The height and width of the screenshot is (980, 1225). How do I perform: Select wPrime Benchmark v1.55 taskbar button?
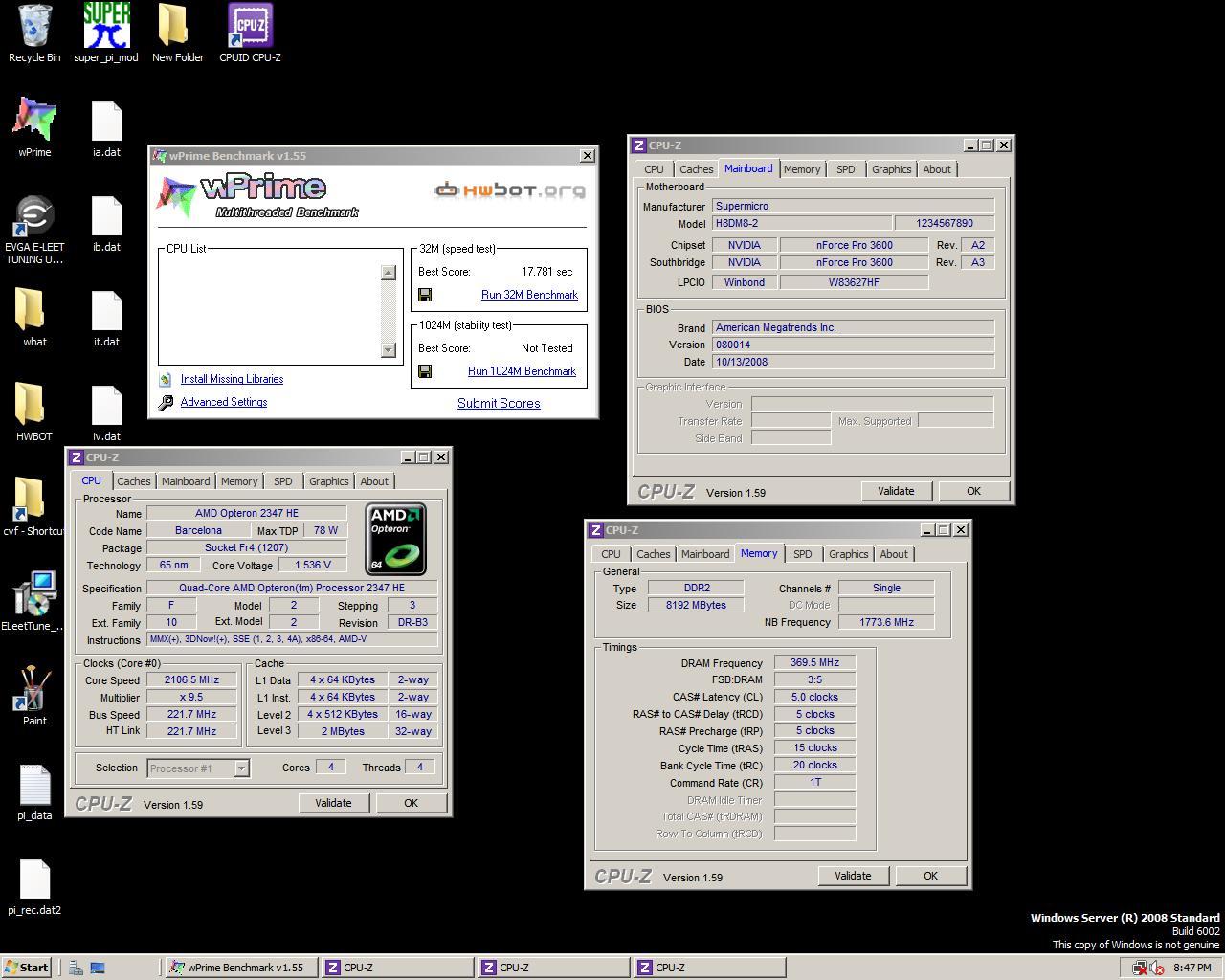click(x=239, y=968)
